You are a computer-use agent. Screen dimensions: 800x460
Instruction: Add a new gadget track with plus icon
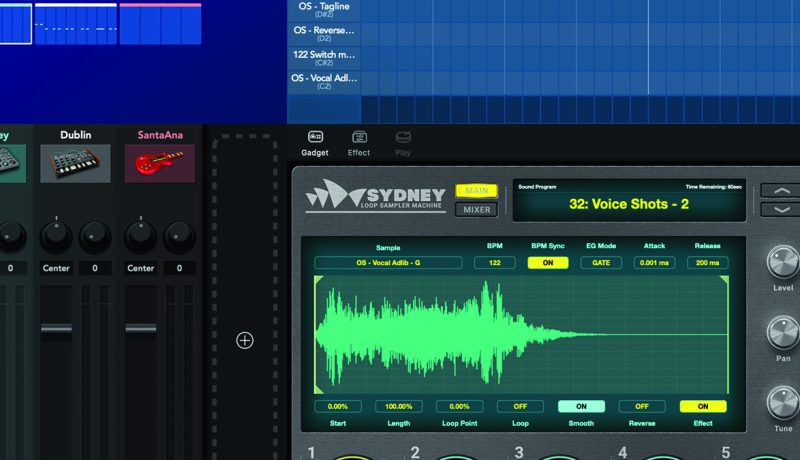click(245, 340)
